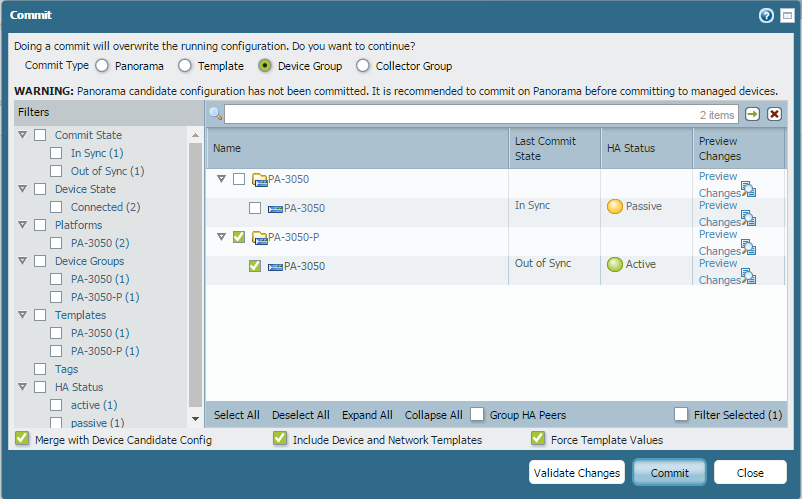The image size is (802, 499).
Task: Collapse the Device State filter group
Action: tap(23, 189)
